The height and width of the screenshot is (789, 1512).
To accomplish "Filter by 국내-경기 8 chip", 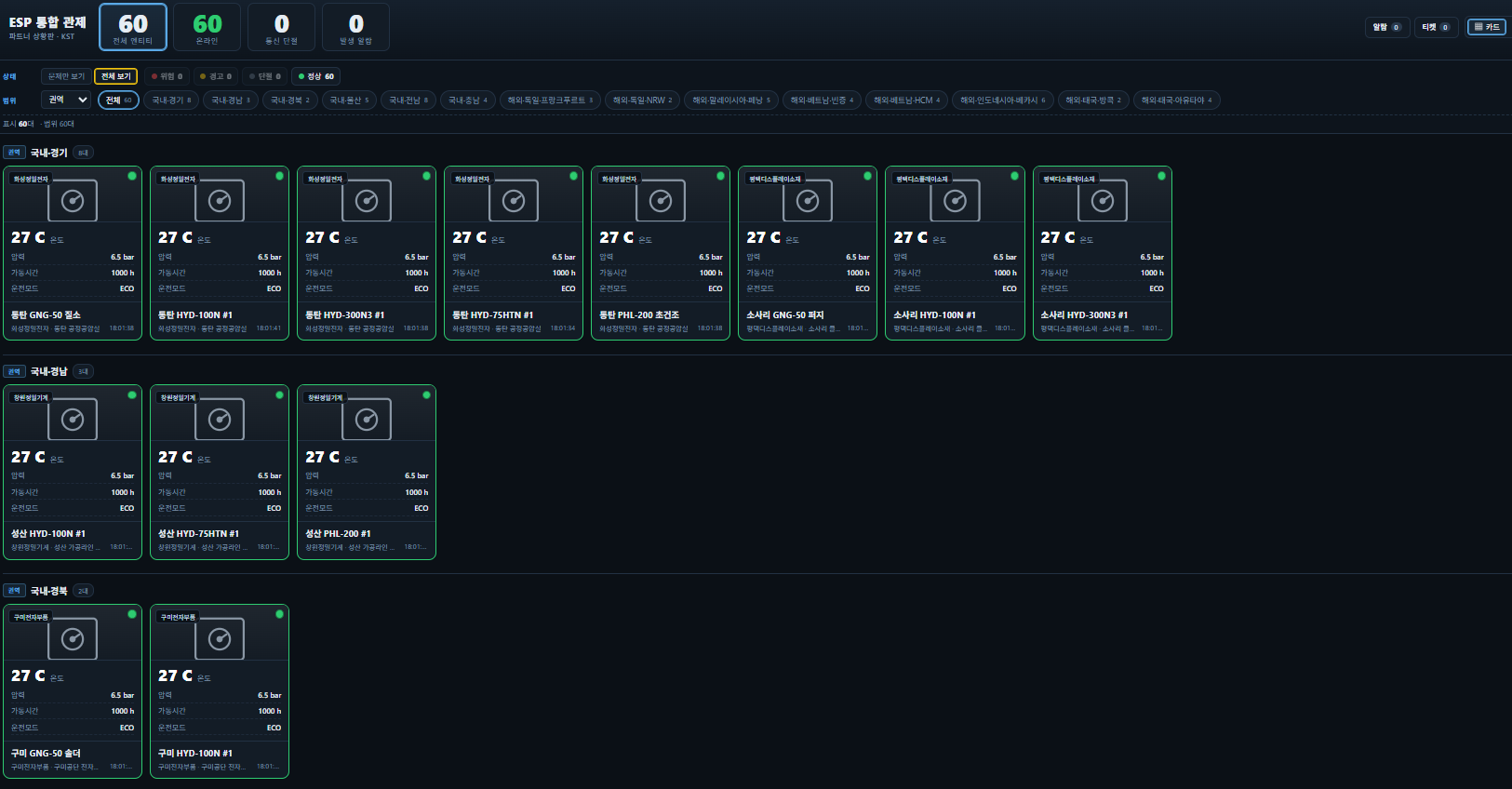I will [x=171, y=100].
